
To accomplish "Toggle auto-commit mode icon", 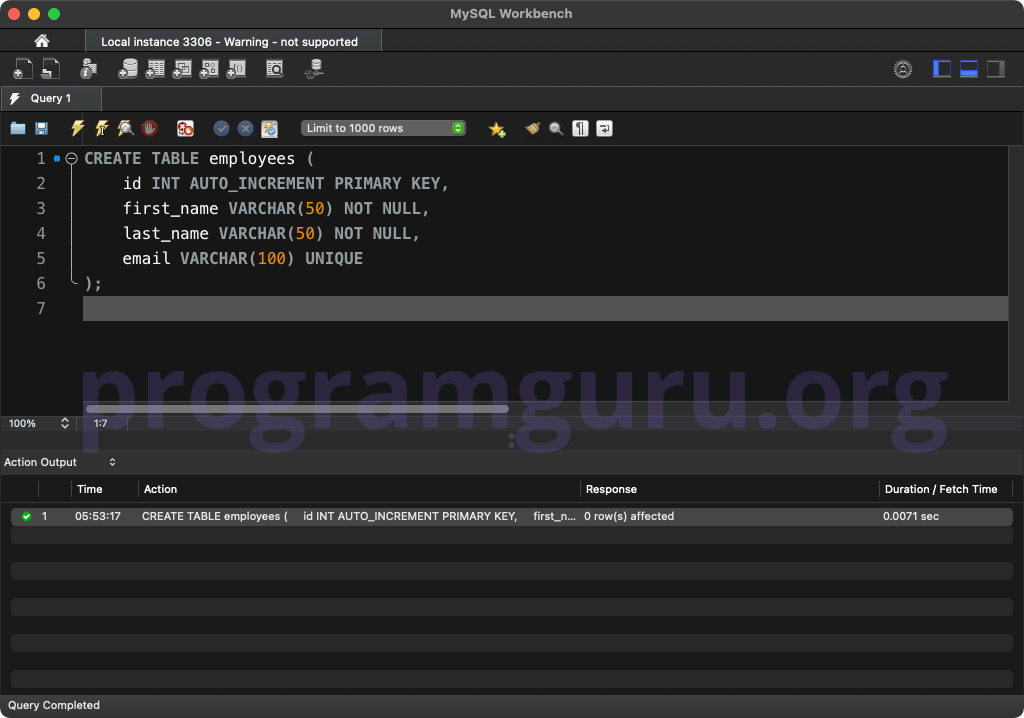I will [270, 128].
